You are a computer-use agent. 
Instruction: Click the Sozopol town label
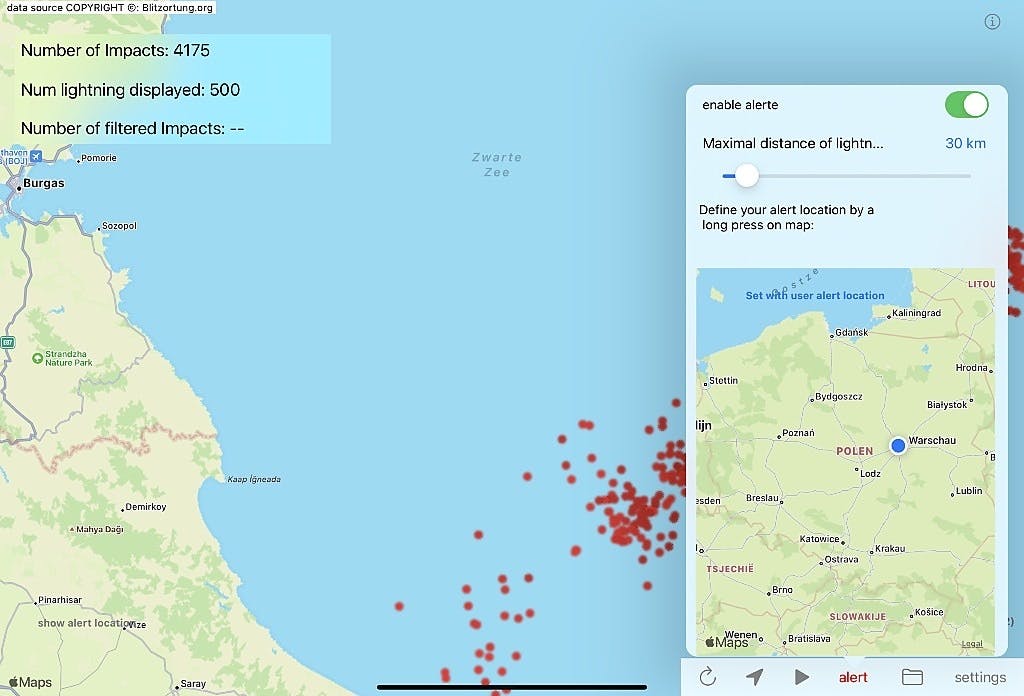[119, 226]
